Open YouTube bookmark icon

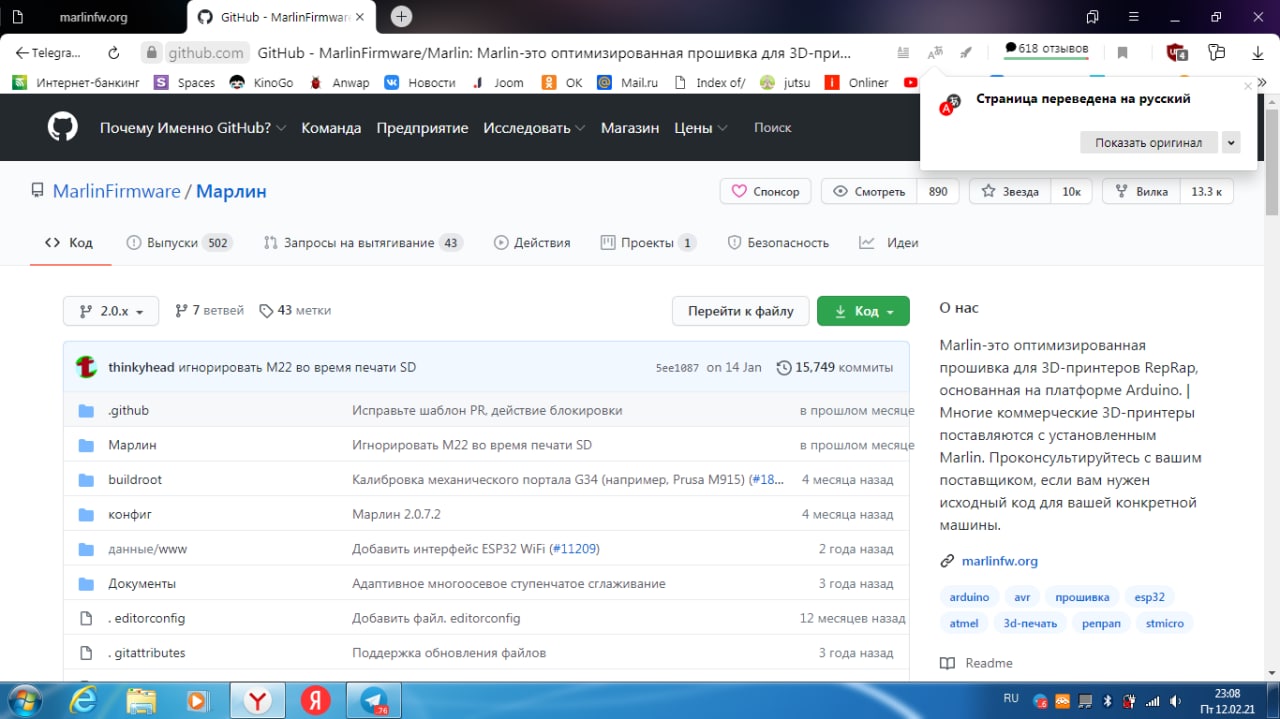coord(911,82)
